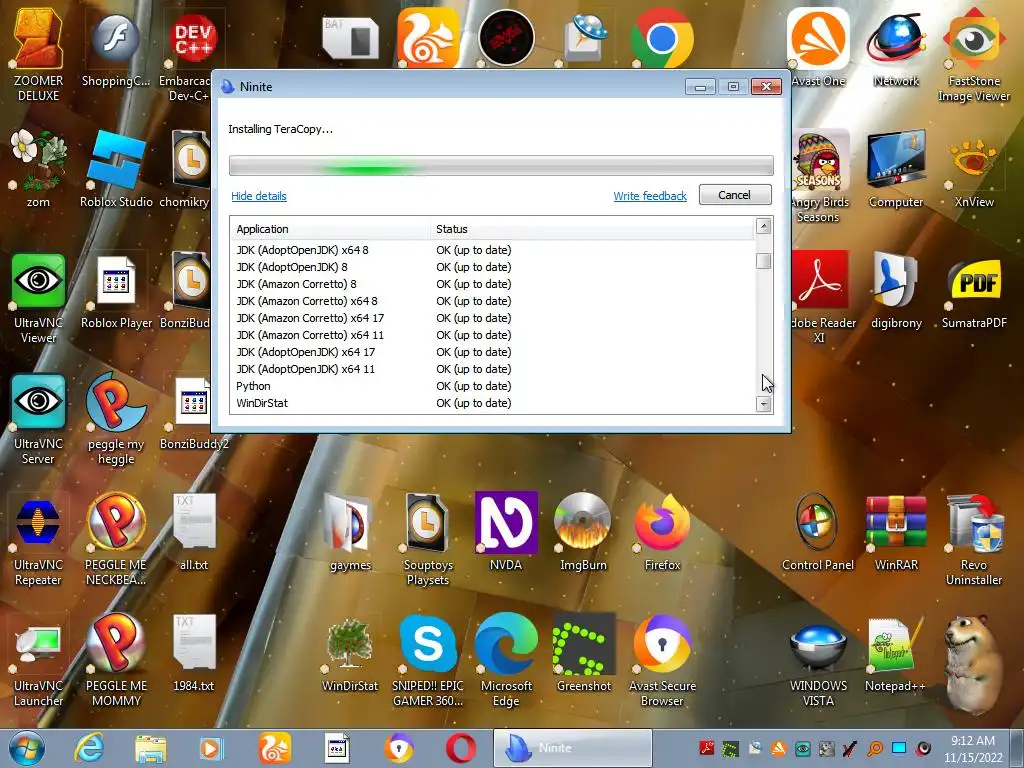Click the Status column header
Image resolution: width=1024 pixels, height=768 pixels.
[x=592, y=229]
